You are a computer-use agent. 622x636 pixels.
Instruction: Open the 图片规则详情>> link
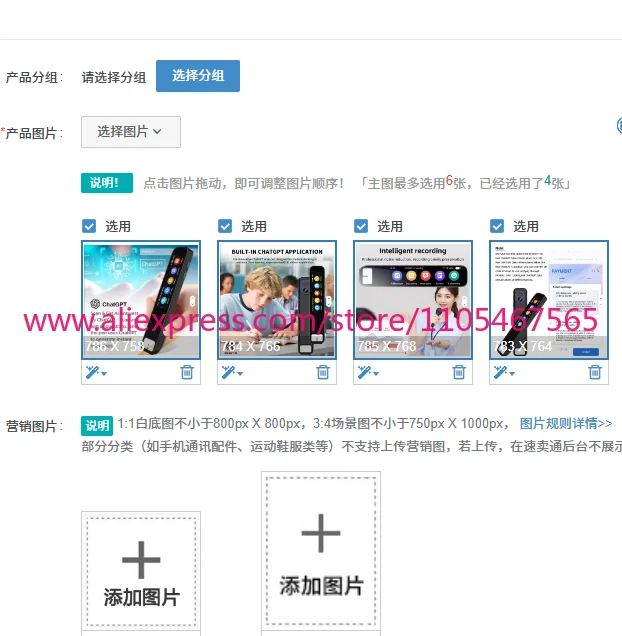[x=566, y=423]
